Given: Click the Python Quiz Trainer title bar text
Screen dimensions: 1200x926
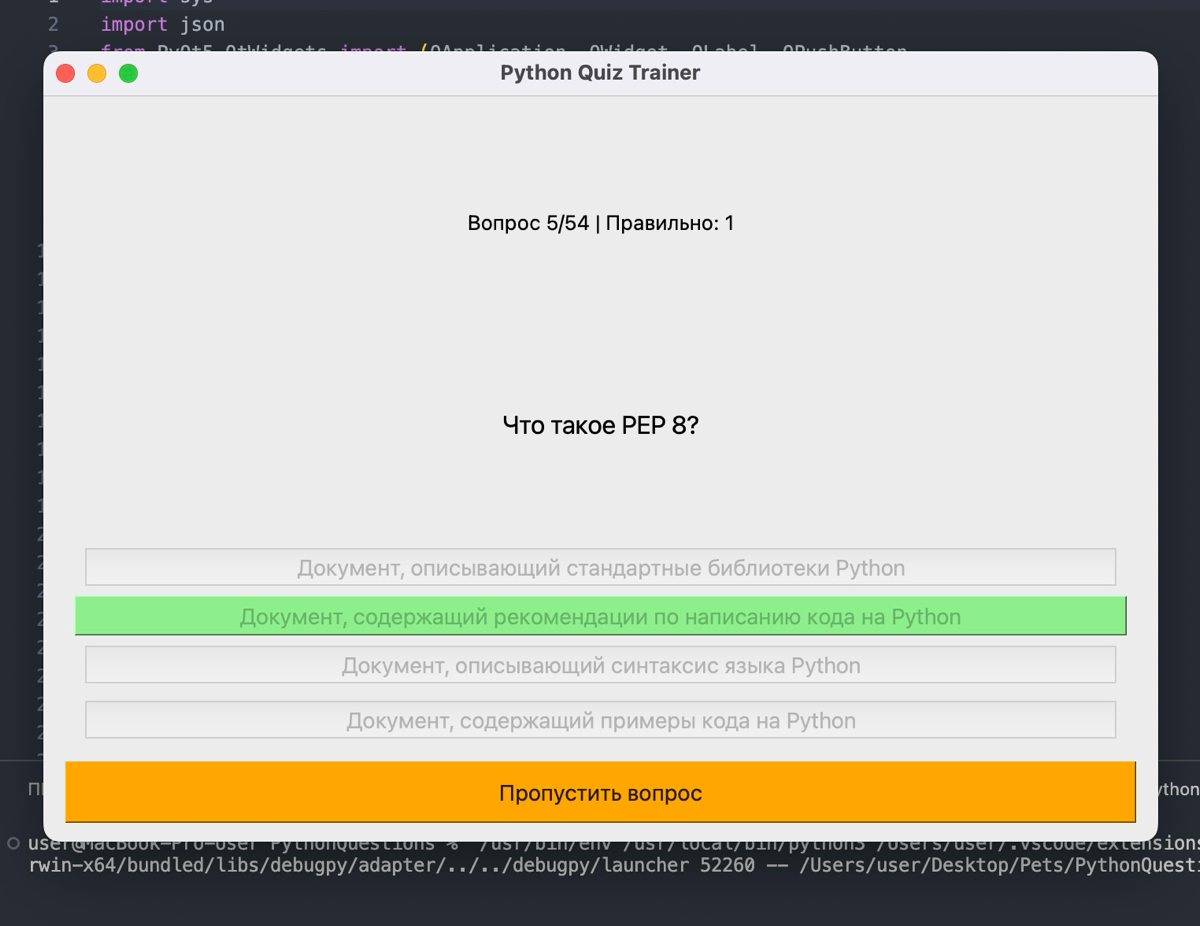Looking at the screenshot, I should [600, 73].
